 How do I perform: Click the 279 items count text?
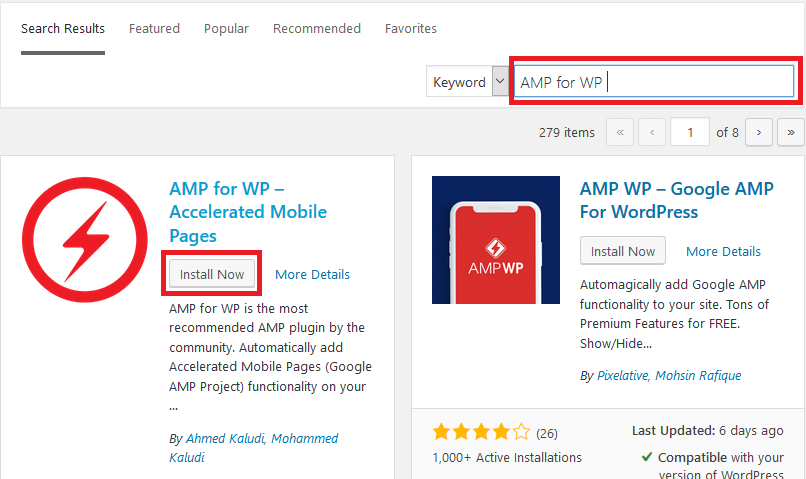[x=566, y=133]
